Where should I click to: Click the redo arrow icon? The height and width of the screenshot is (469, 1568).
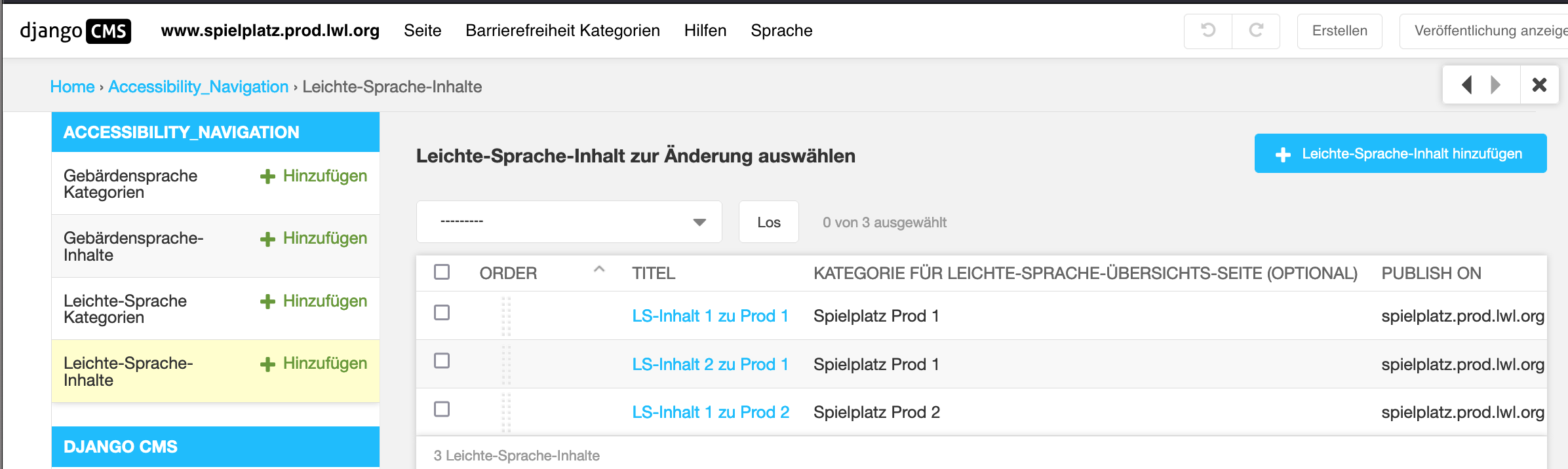pyautogui.click(x=1256, y=31)
